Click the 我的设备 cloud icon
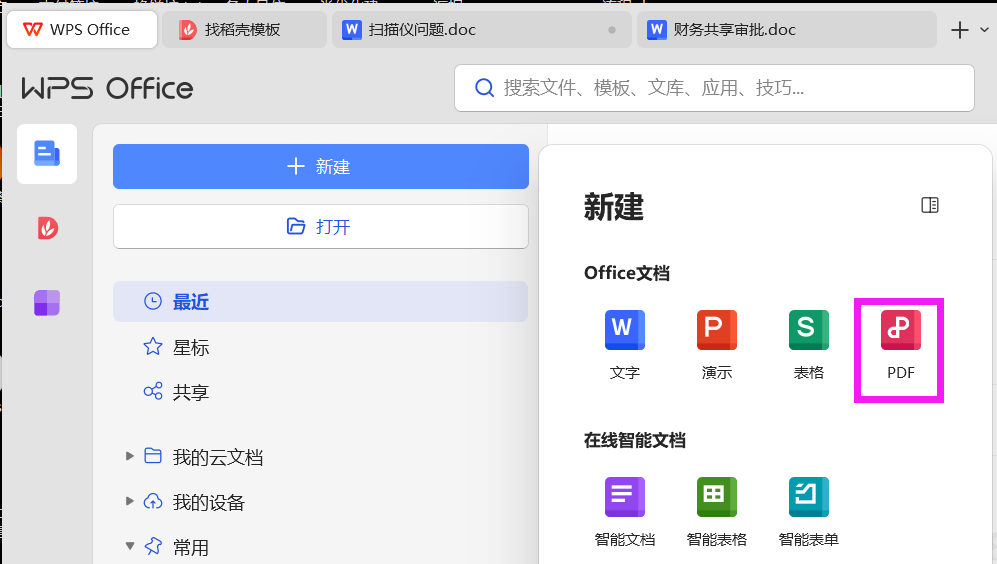This screenshot has height=564, width=997. pyautogui.click(x=153, y=501)
